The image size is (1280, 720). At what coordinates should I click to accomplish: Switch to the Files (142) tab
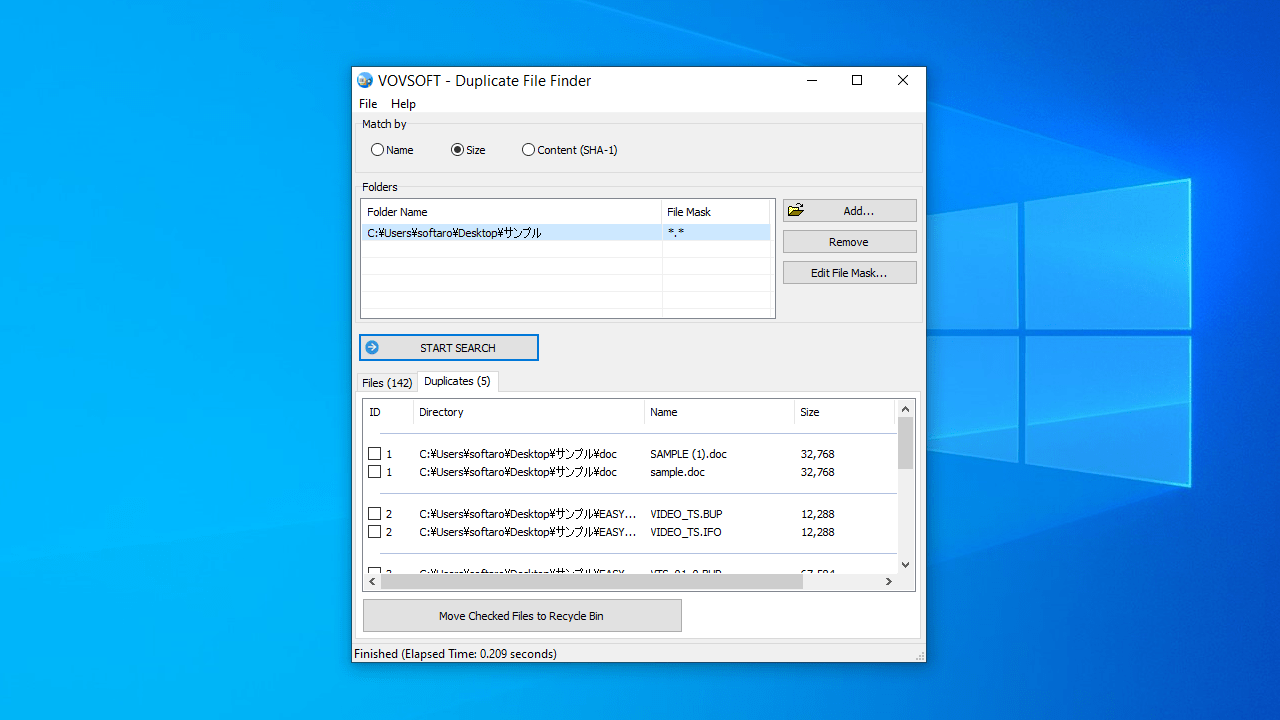coord(387,383)
